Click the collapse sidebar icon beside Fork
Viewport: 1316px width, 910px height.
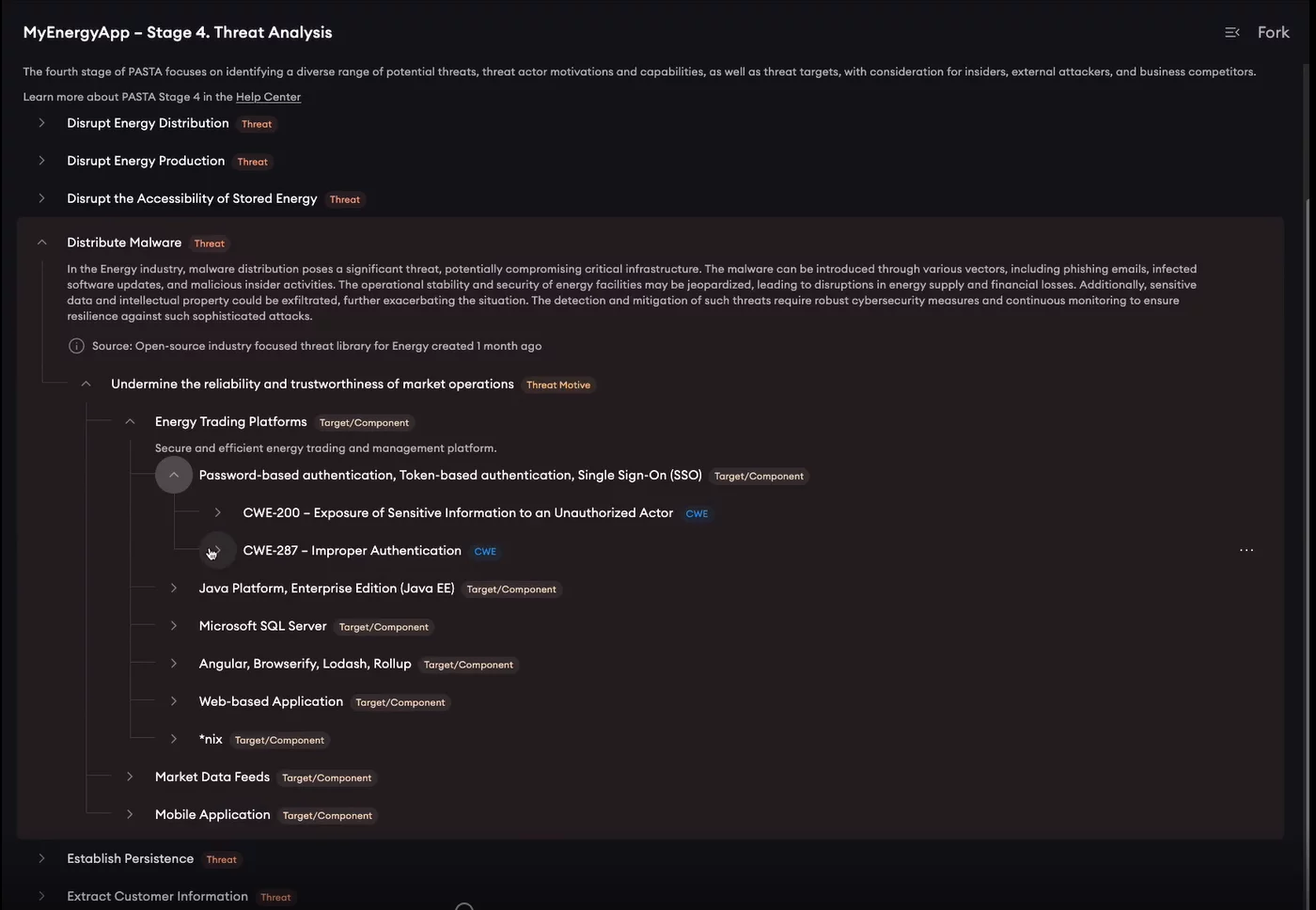click(x=1231, y=33)
